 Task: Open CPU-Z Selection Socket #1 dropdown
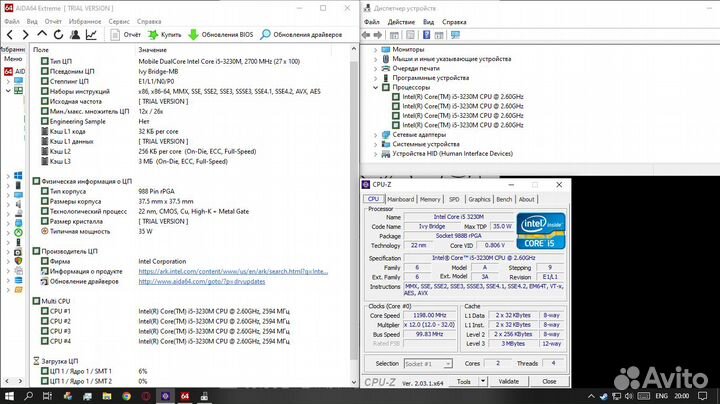click(x=428, y=364)
